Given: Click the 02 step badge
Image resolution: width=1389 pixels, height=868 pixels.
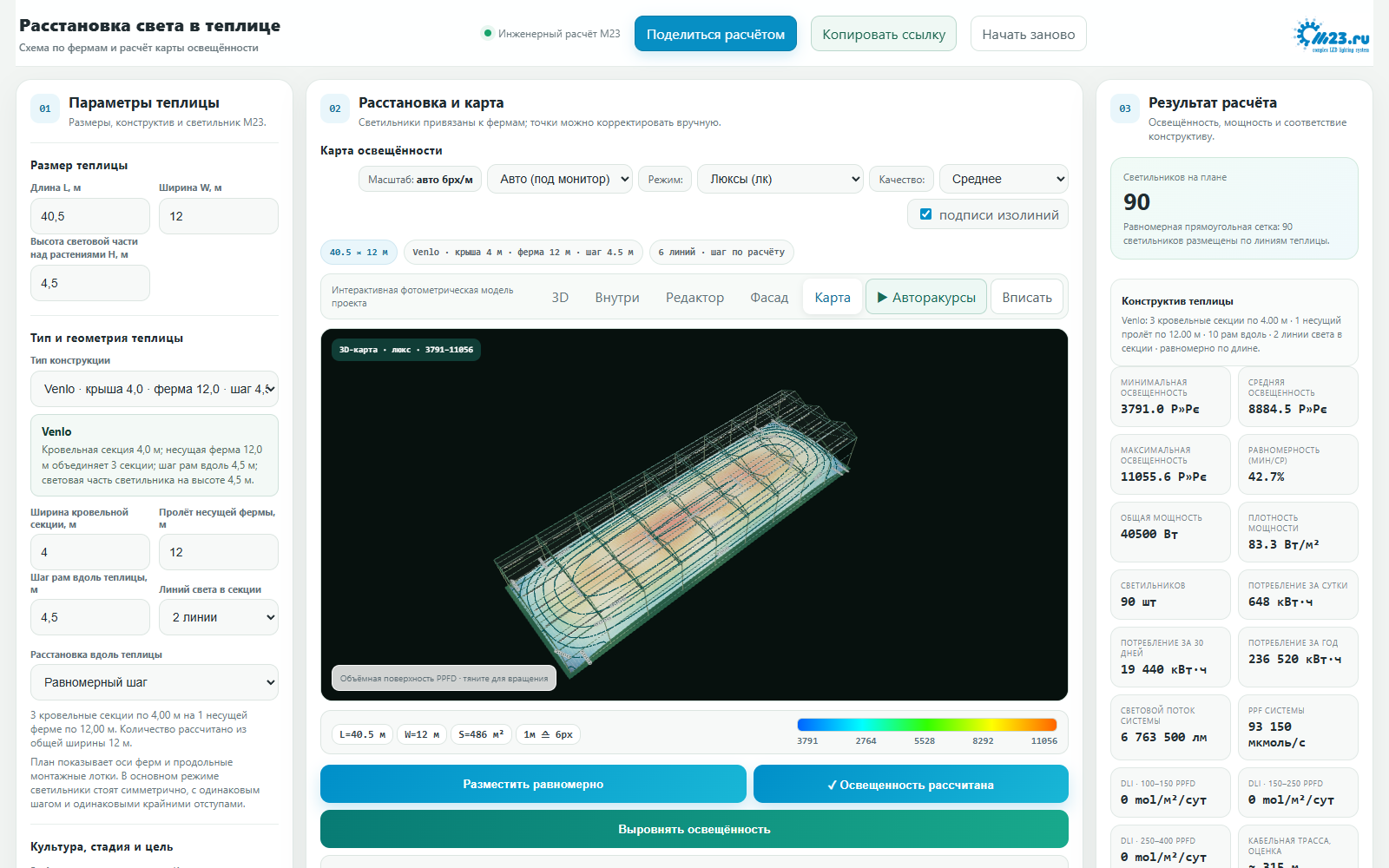Looking at the screenshot, I should 335,108.
